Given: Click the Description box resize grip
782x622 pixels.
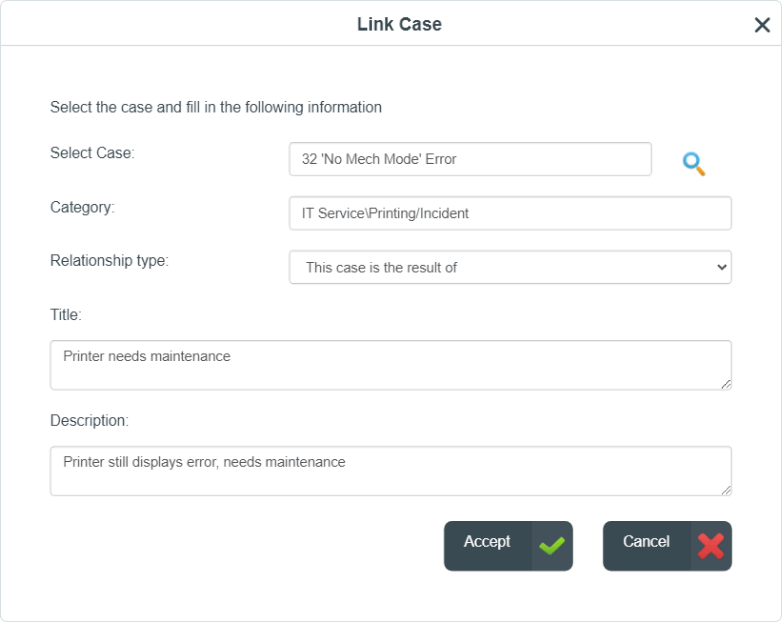Looking at the screenshot, I should (726, 490).
